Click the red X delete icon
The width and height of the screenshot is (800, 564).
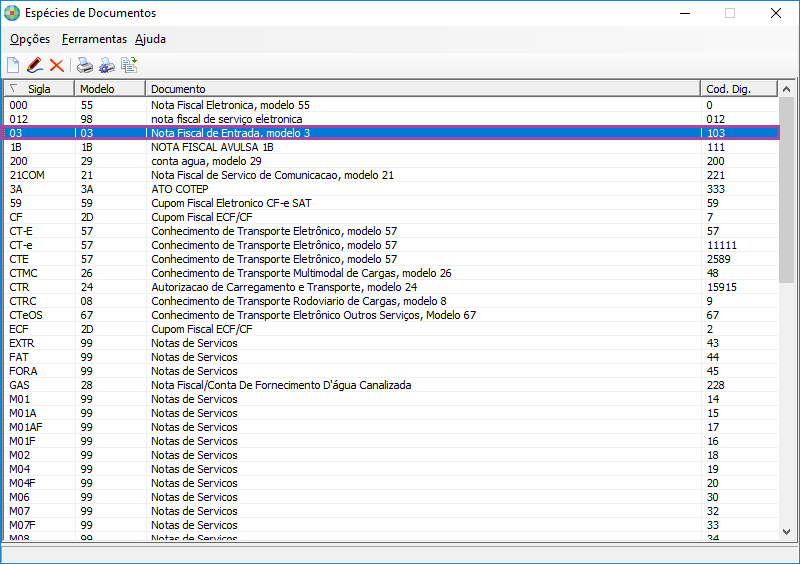tap(56, 66)
